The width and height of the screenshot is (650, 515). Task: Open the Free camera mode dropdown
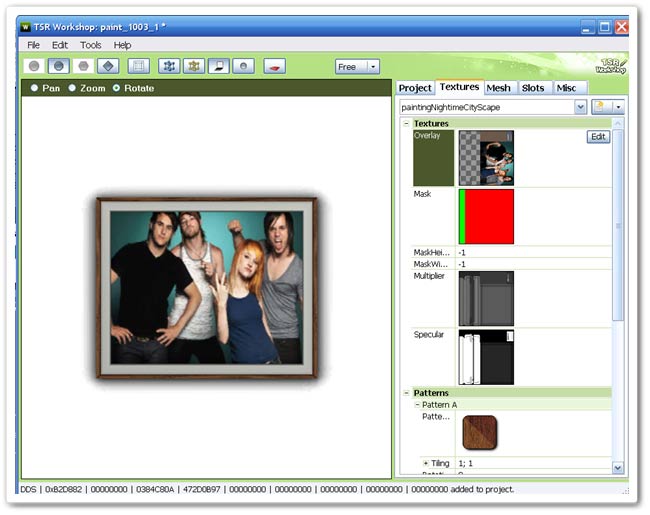pos(358,66)
